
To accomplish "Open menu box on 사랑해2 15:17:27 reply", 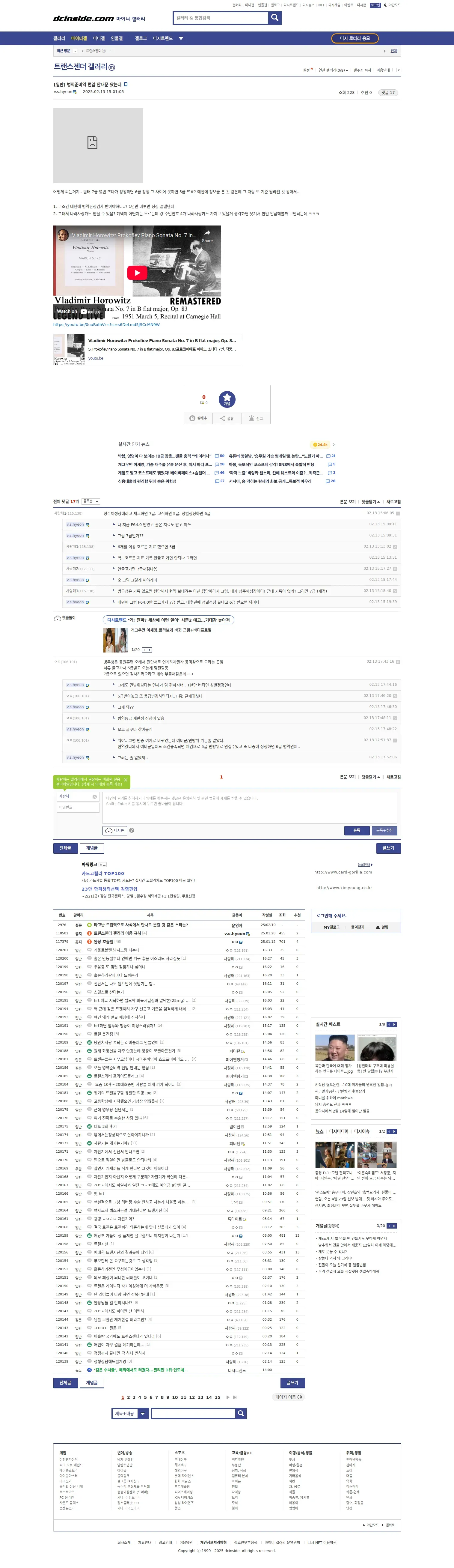I will coord(395,569).
